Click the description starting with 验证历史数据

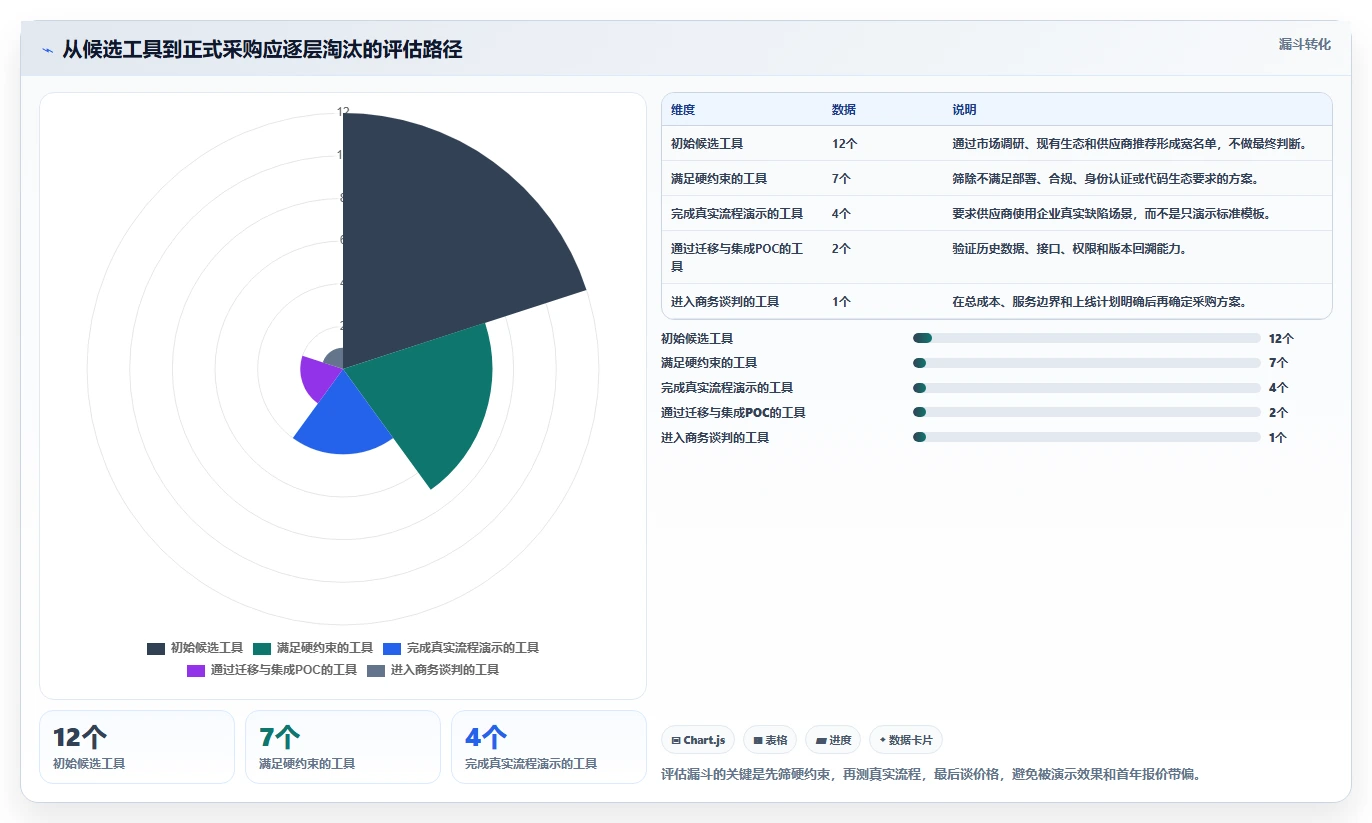(1069, 249)
